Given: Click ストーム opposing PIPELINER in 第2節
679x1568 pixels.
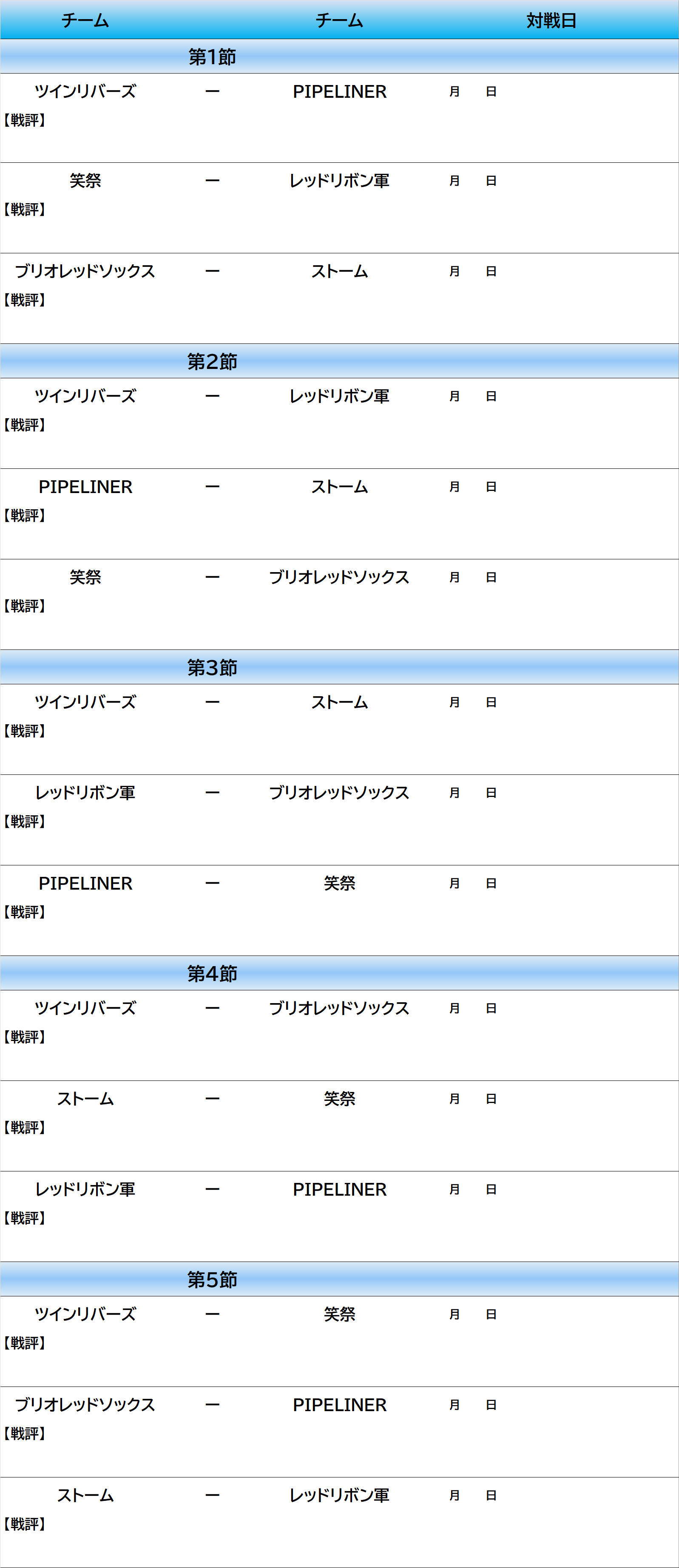Looking at the screenshot, I should [339, 487].
